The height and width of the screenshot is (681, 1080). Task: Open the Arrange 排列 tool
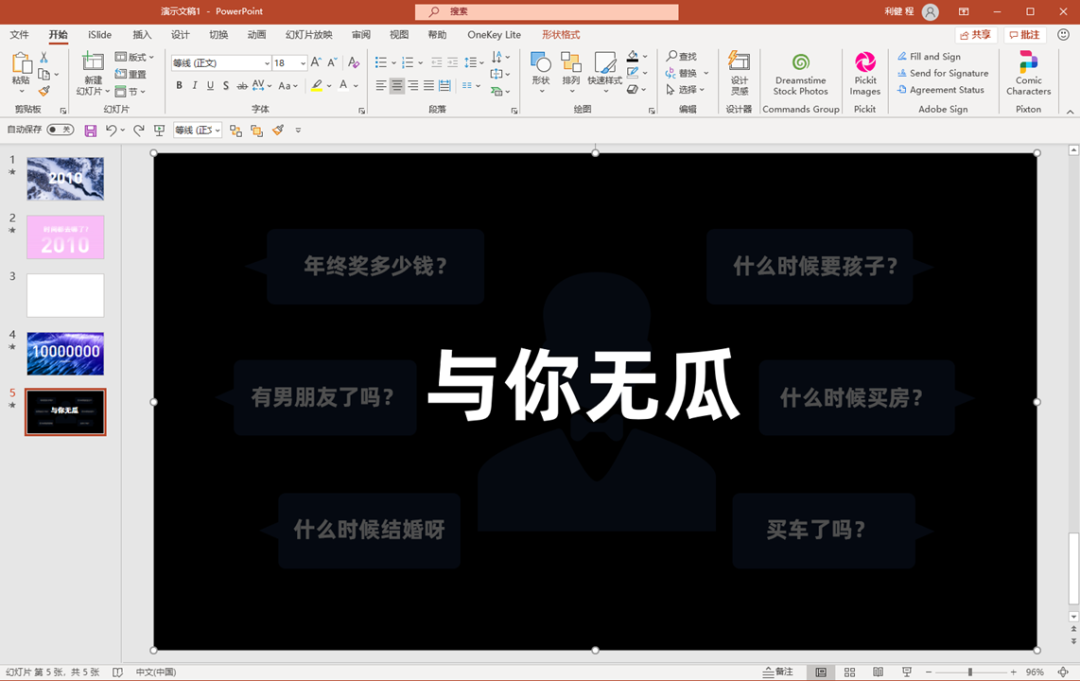[x=571, y=63]
